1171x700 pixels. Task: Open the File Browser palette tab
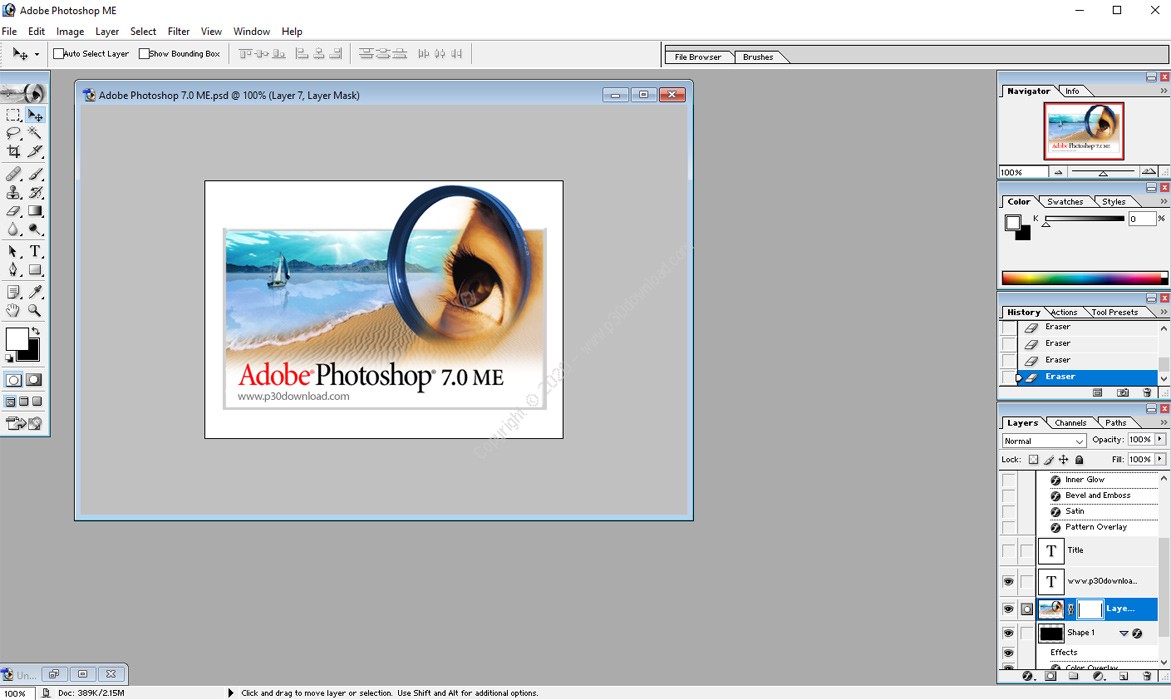[x=698, y=57]
